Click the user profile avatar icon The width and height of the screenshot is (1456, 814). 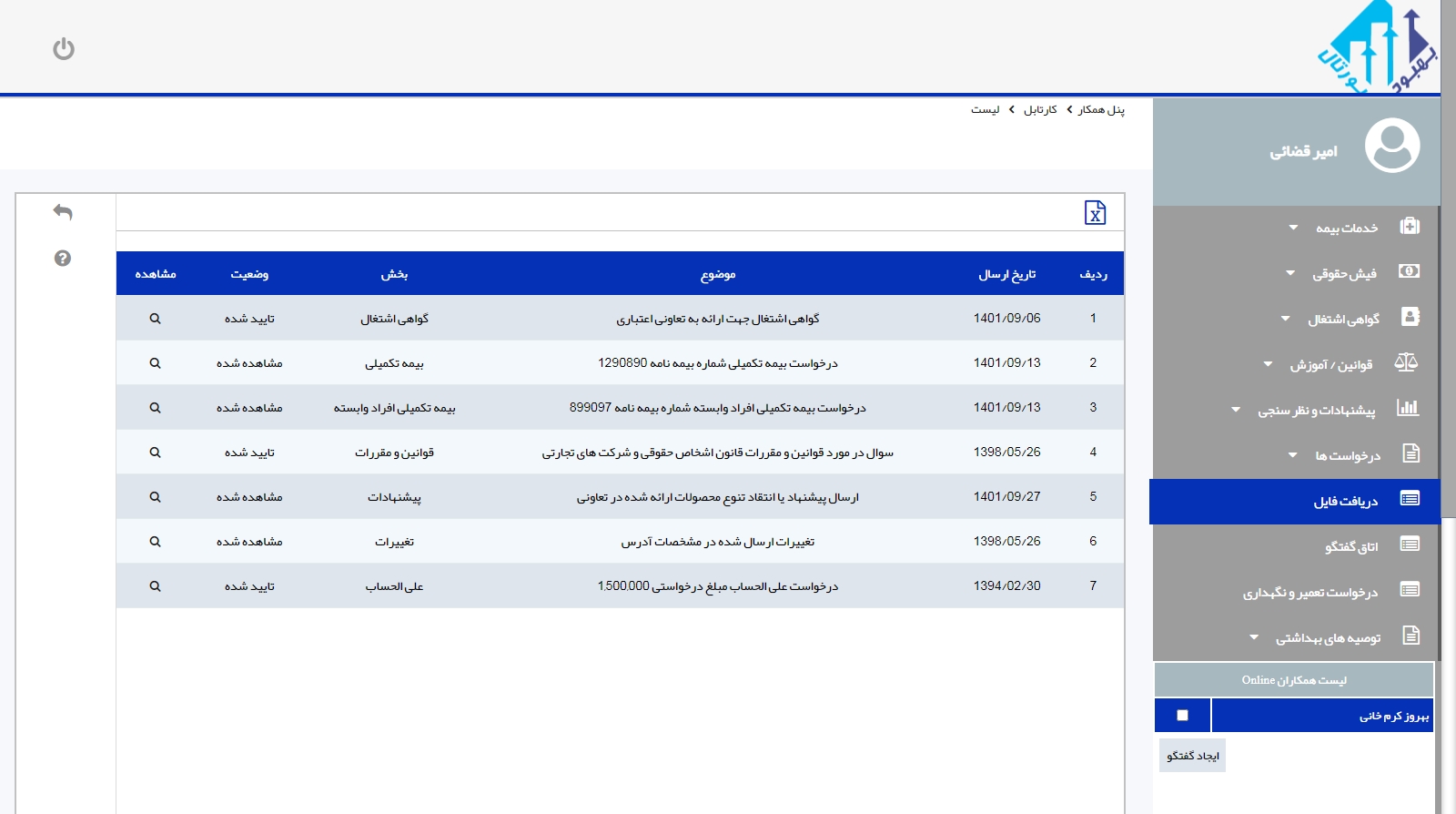1391,146
